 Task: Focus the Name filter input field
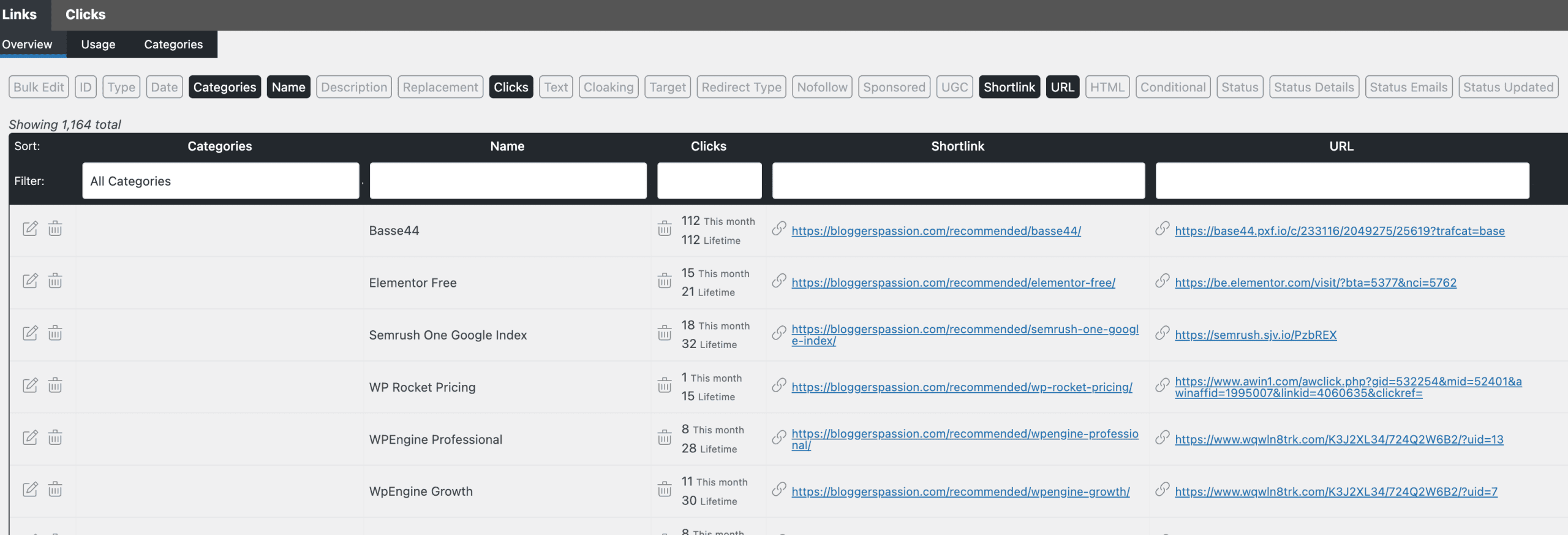[508, 181]
